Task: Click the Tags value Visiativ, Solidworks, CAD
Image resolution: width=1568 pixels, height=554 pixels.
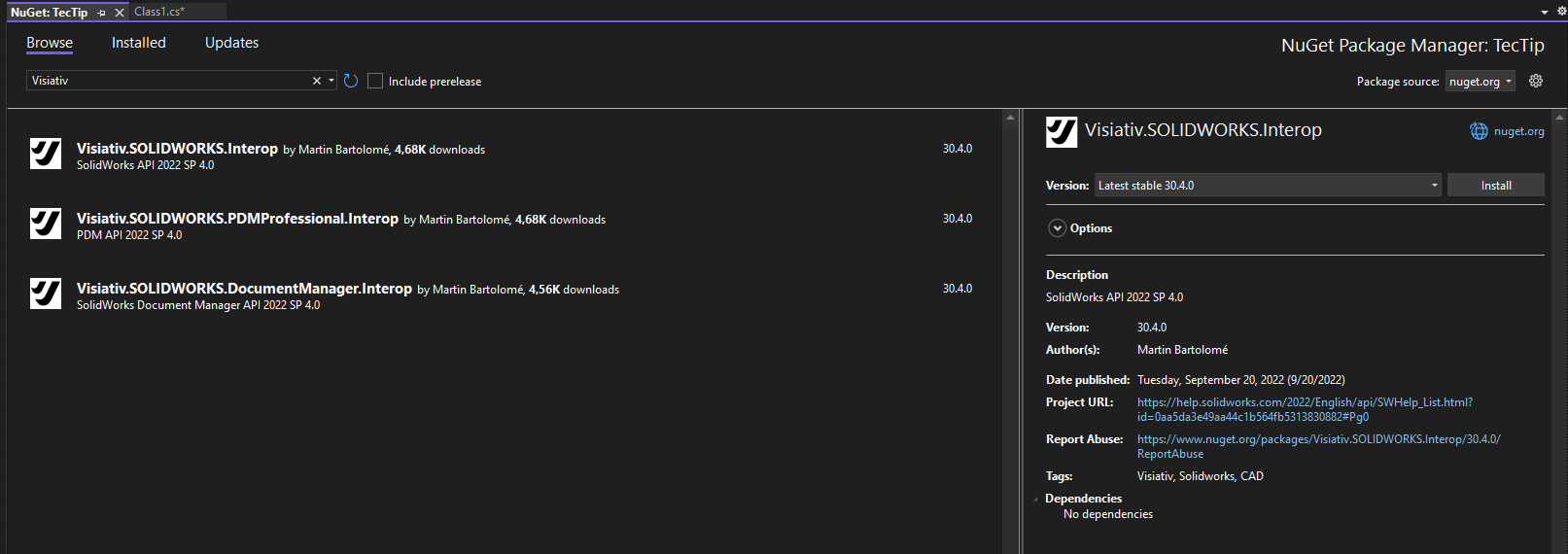Action: (x=1201, y=476)
